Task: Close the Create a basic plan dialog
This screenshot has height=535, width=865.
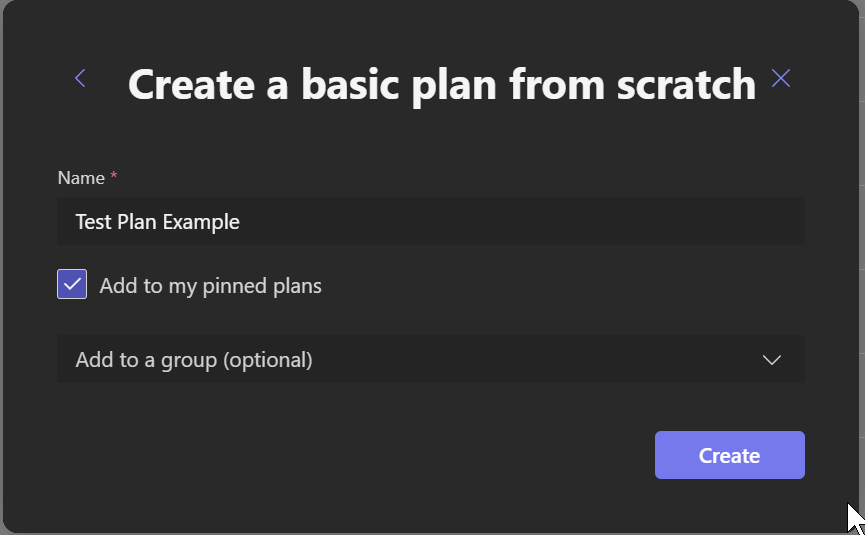Action: (x=781, y=78)
